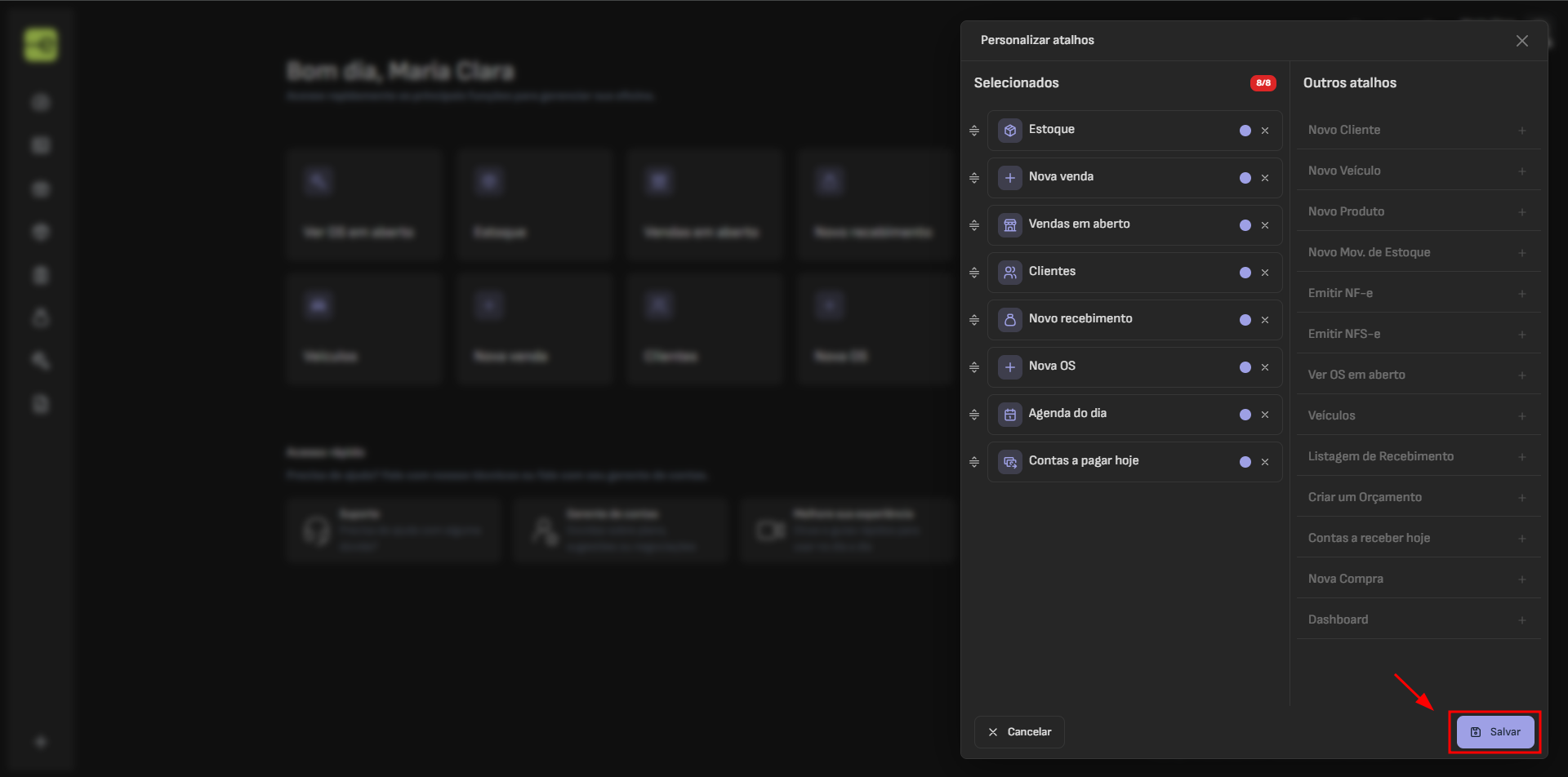Click the Clientes people icon
The height and width of the screenshot is (777, 1568).
(1010, 273)
